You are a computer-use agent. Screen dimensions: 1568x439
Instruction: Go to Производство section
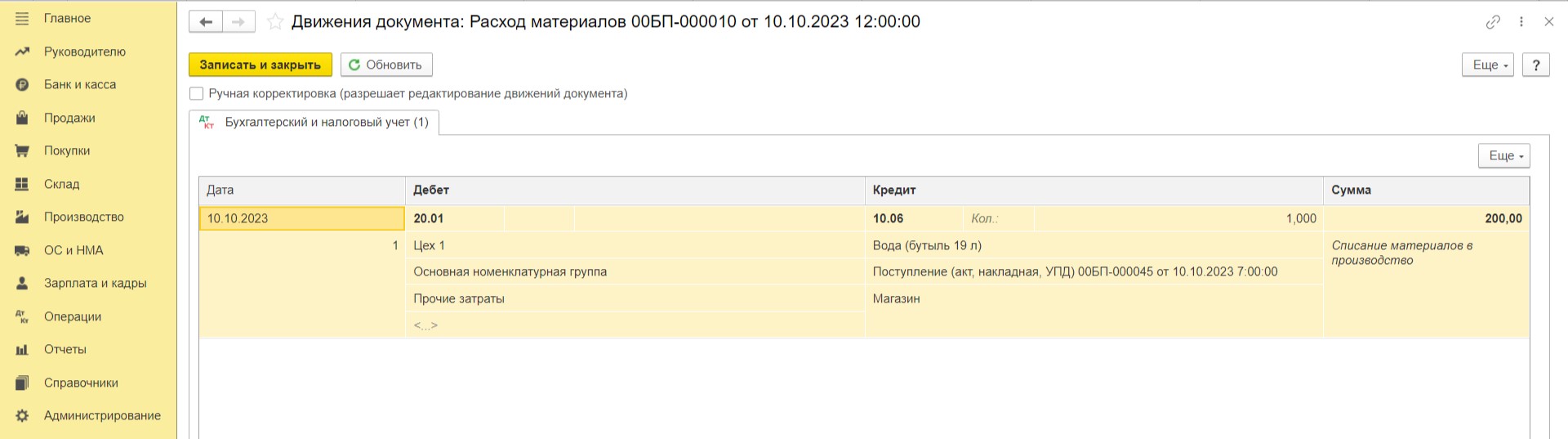click(84, 217)
